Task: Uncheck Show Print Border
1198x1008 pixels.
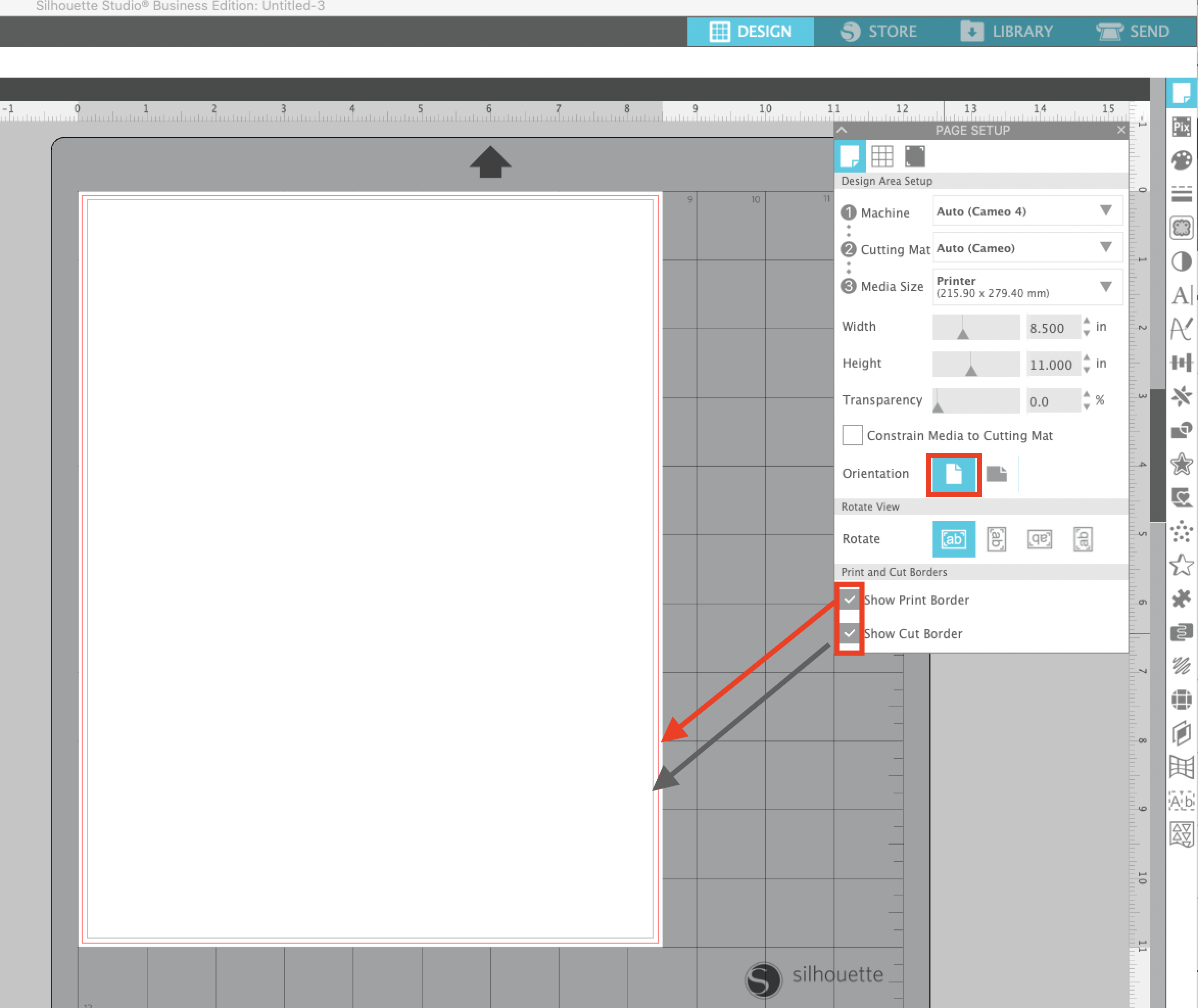Action: (x=850, y=599)
